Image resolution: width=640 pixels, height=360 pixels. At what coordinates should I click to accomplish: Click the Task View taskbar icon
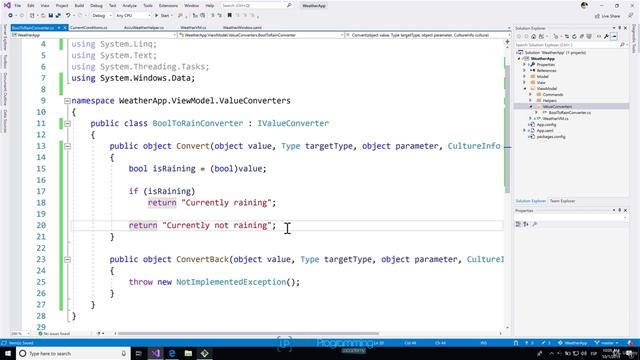pos(138,353)
